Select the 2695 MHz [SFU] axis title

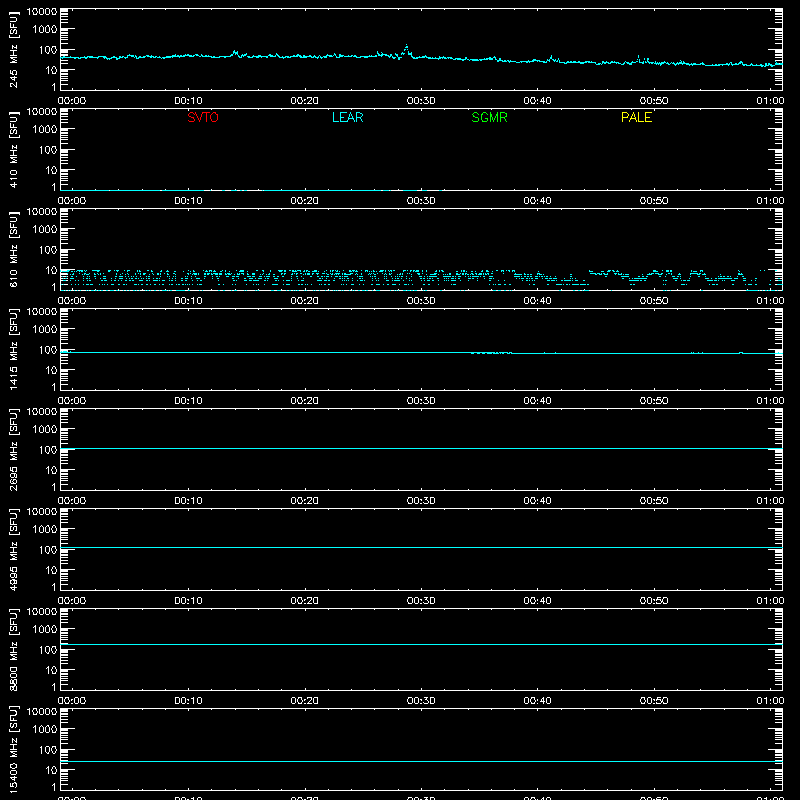[x=13, y=449]
